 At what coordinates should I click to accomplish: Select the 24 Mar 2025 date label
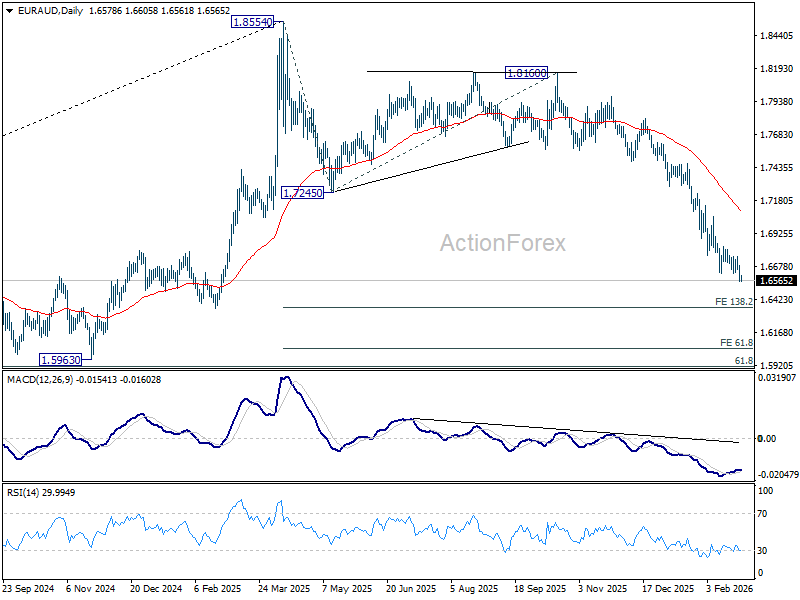284,589
